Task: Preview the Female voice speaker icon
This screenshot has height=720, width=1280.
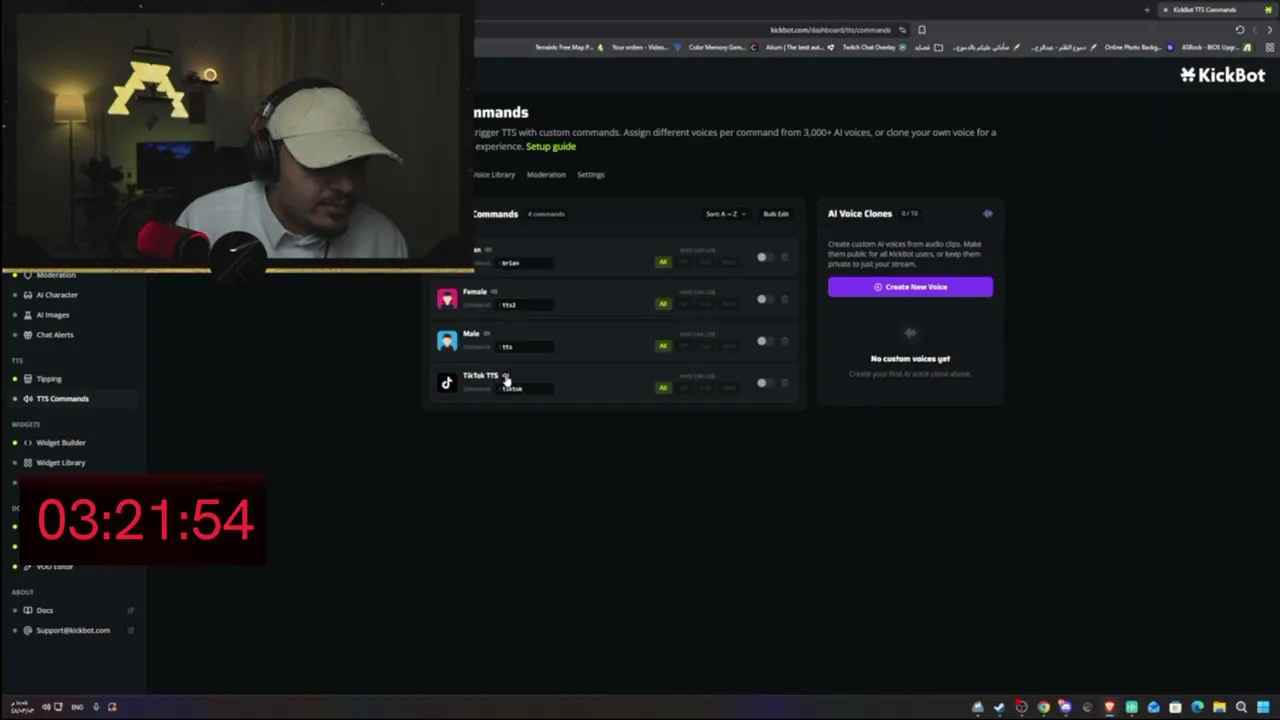Action: click(x=494, y=292)
